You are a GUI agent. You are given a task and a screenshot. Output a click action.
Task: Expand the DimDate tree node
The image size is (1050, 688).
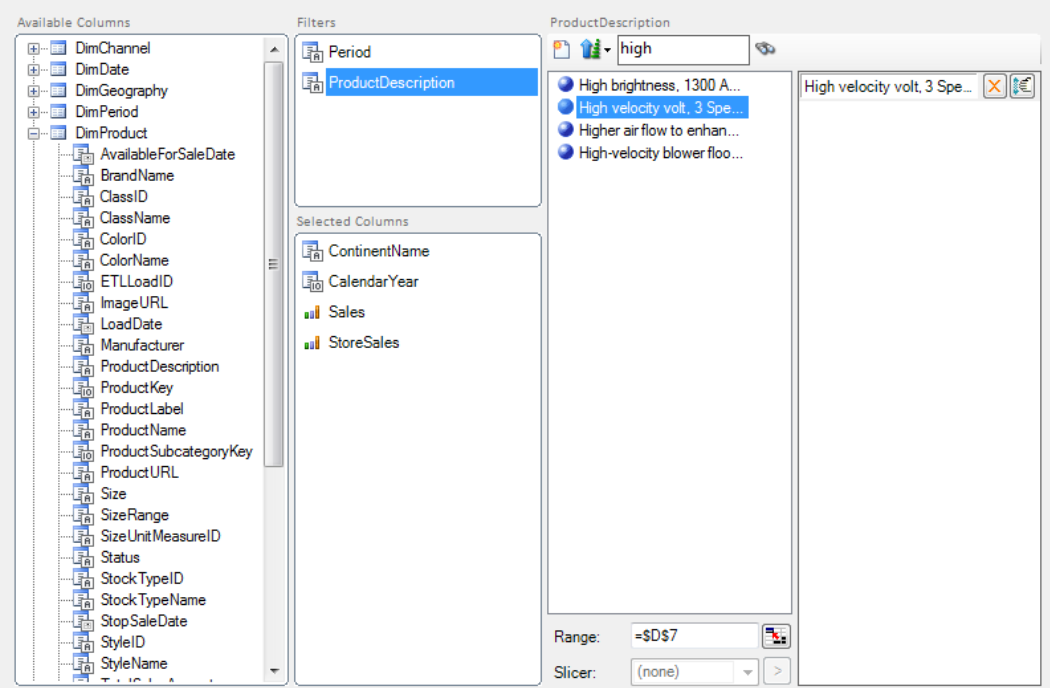point(34,68)
